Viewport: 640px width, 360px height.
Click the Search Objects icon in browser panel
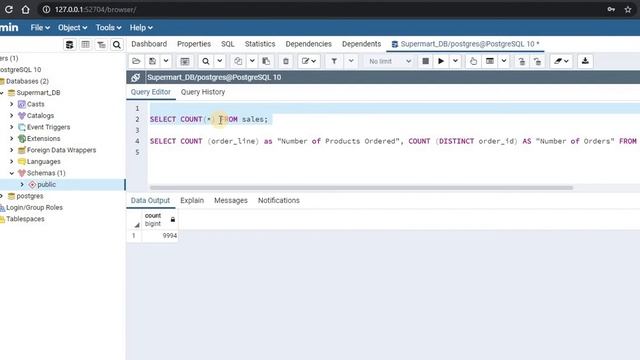click(117, 44)
